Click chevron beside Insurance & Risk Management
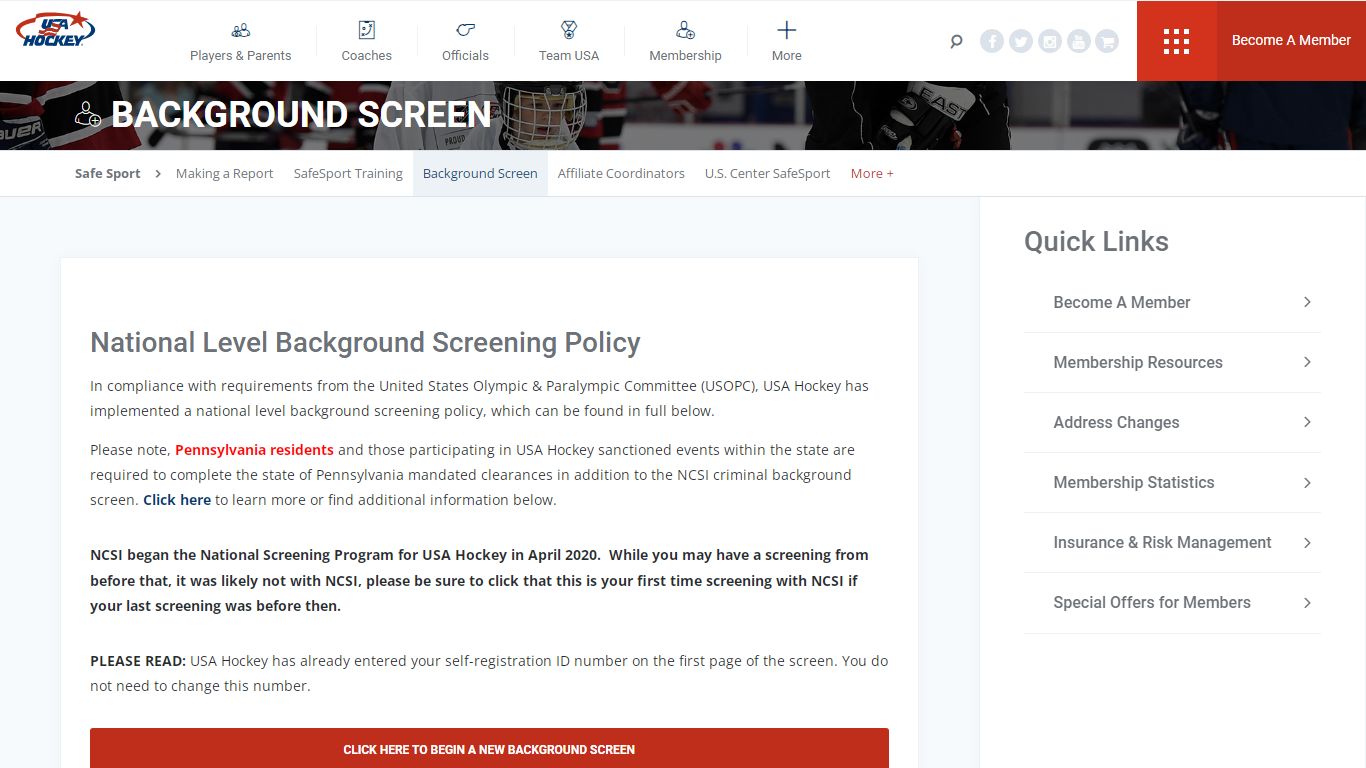Screen dimensions: 1366x768 coord(1307,542)
